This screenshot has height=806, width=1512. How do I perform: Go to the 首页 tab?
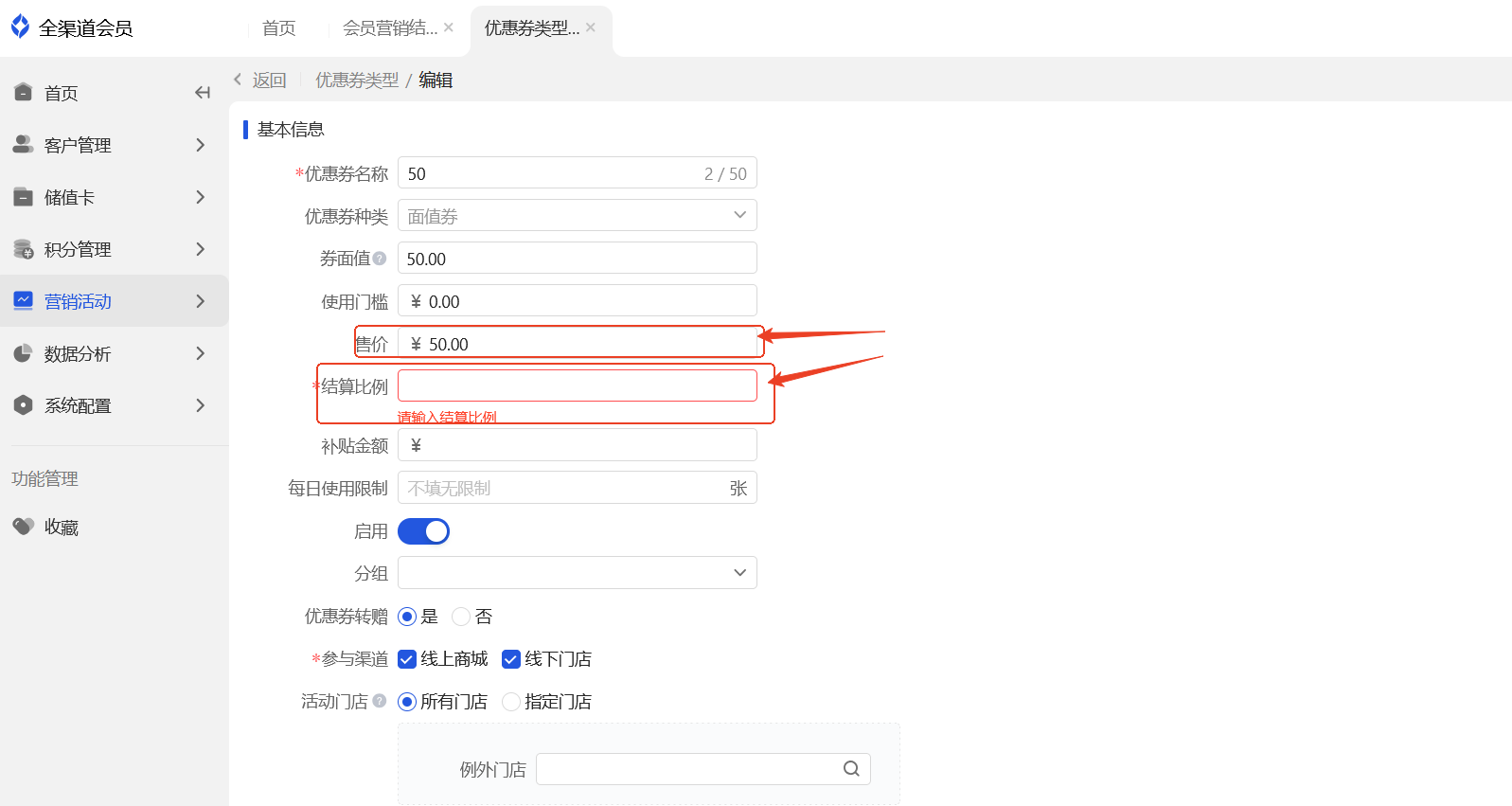(x=278, y=28)
